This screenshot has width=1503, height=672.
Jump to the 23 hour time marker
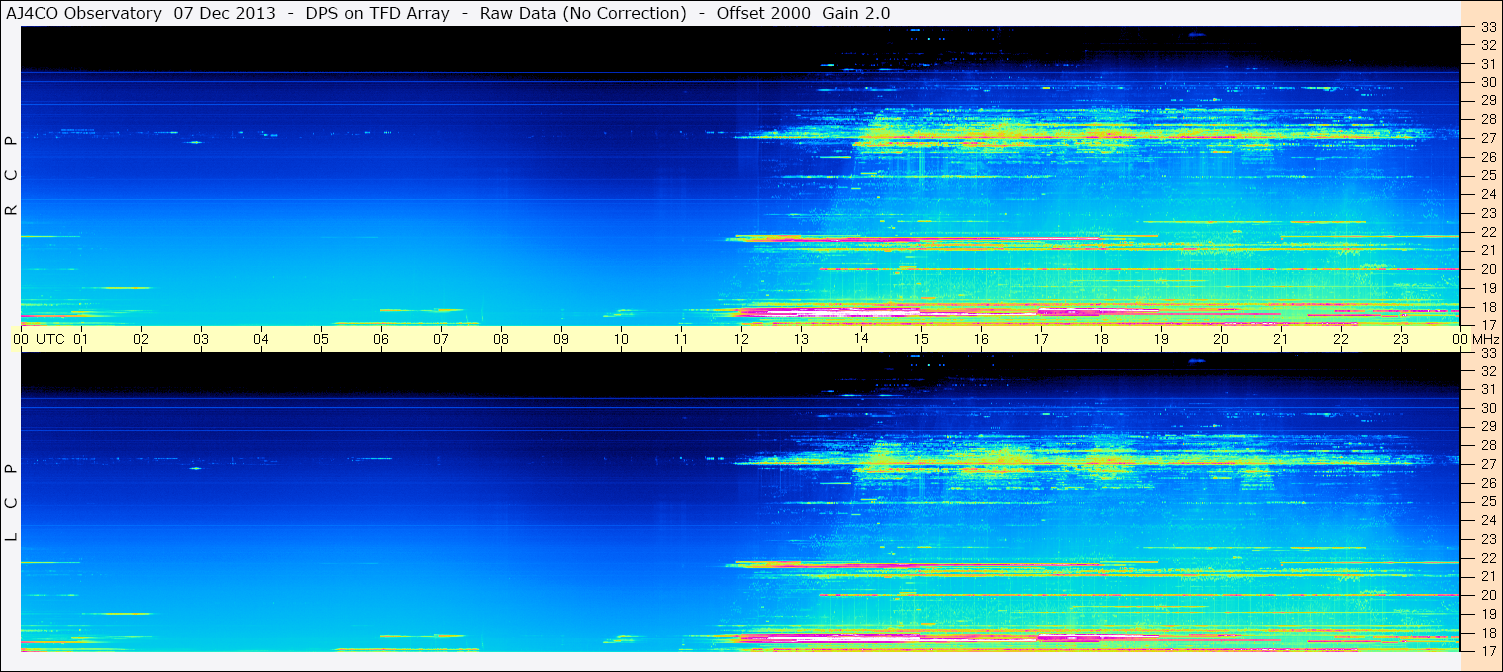tap(1401, 339)
